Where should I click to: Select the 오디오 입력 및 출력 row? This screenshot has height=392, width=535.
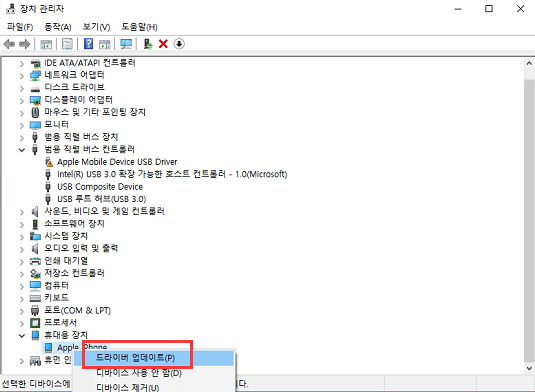coord(81,248)
